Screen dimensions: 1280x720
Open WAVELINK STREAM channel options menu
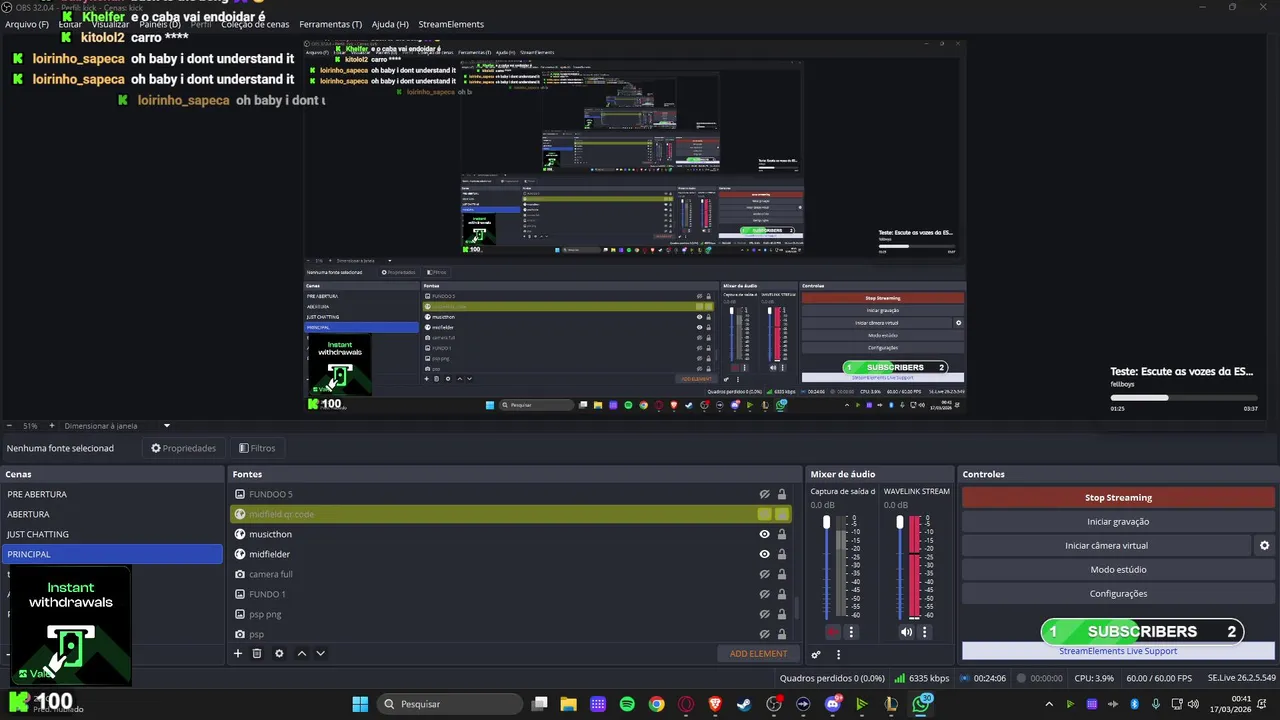pos(925,632)
